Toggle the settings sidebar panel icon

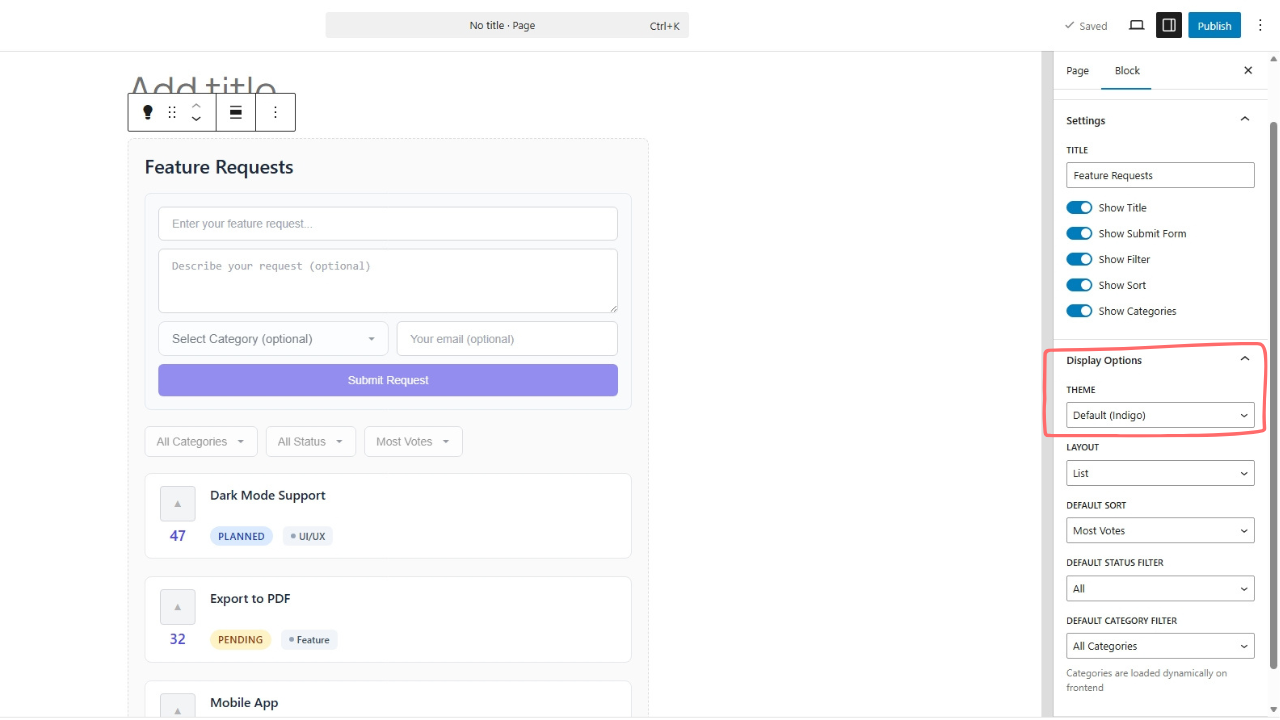click(x=1168, y=25)
